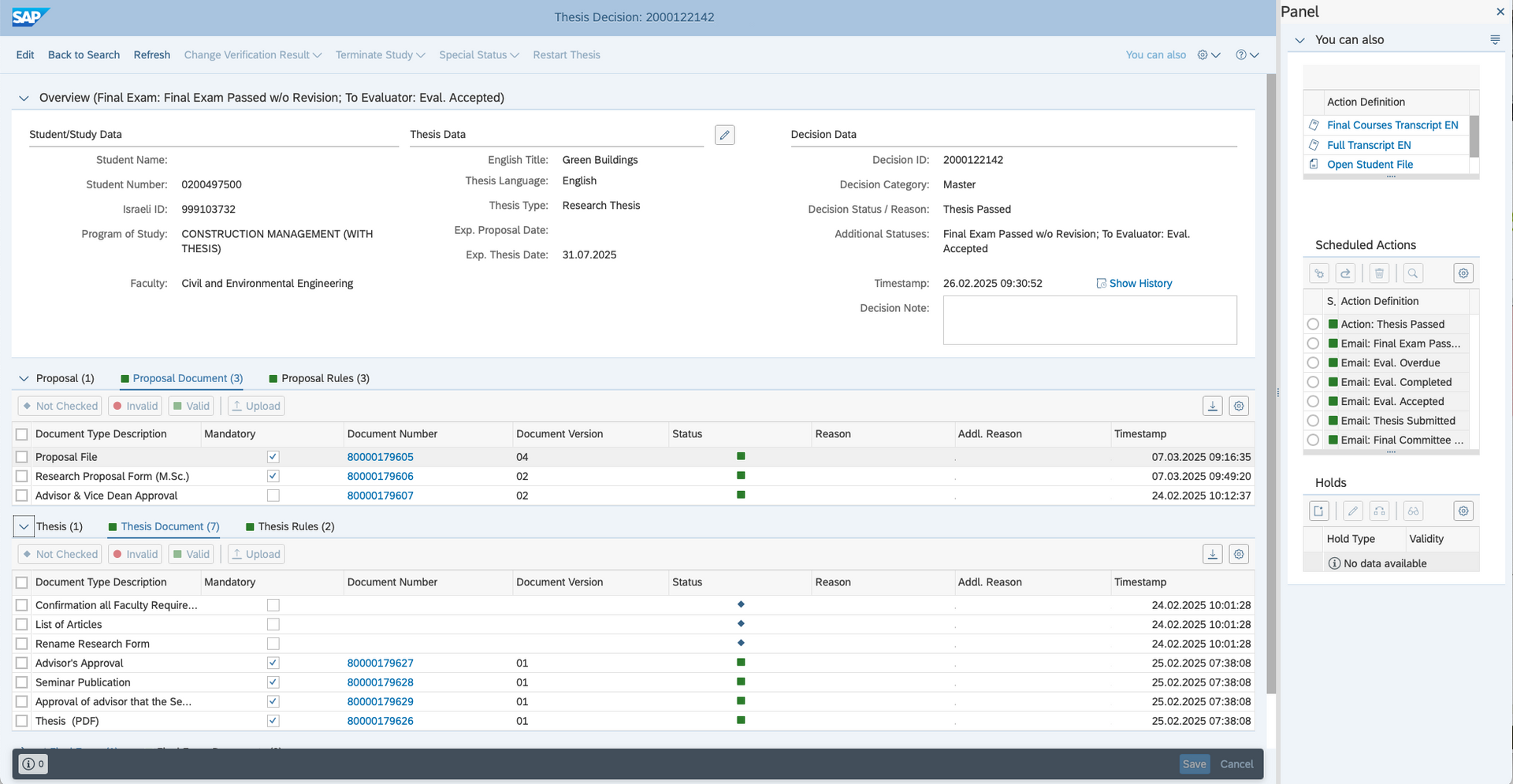Click the create new hold icon

pos(1319,511)
